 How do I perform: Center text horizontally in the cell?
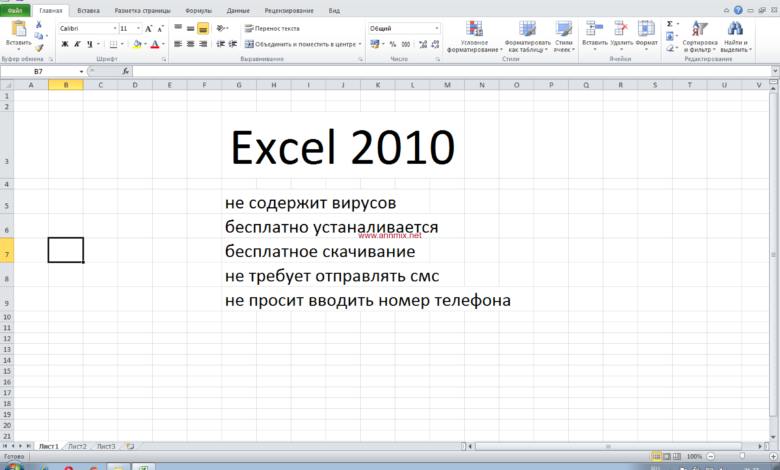[x=191, y=44]
